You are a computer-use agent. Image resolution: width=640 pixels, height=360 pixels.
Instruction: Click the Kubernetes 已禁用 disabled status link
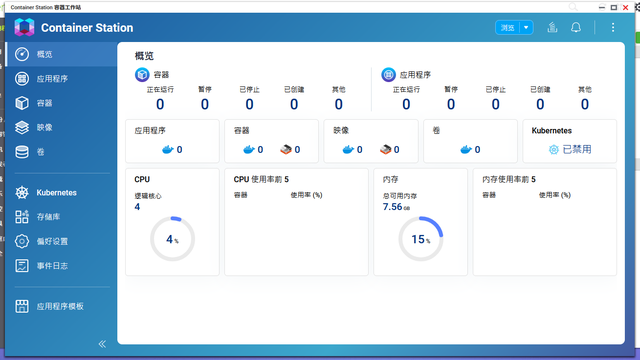pyautogui.click(x=570, y=149)
